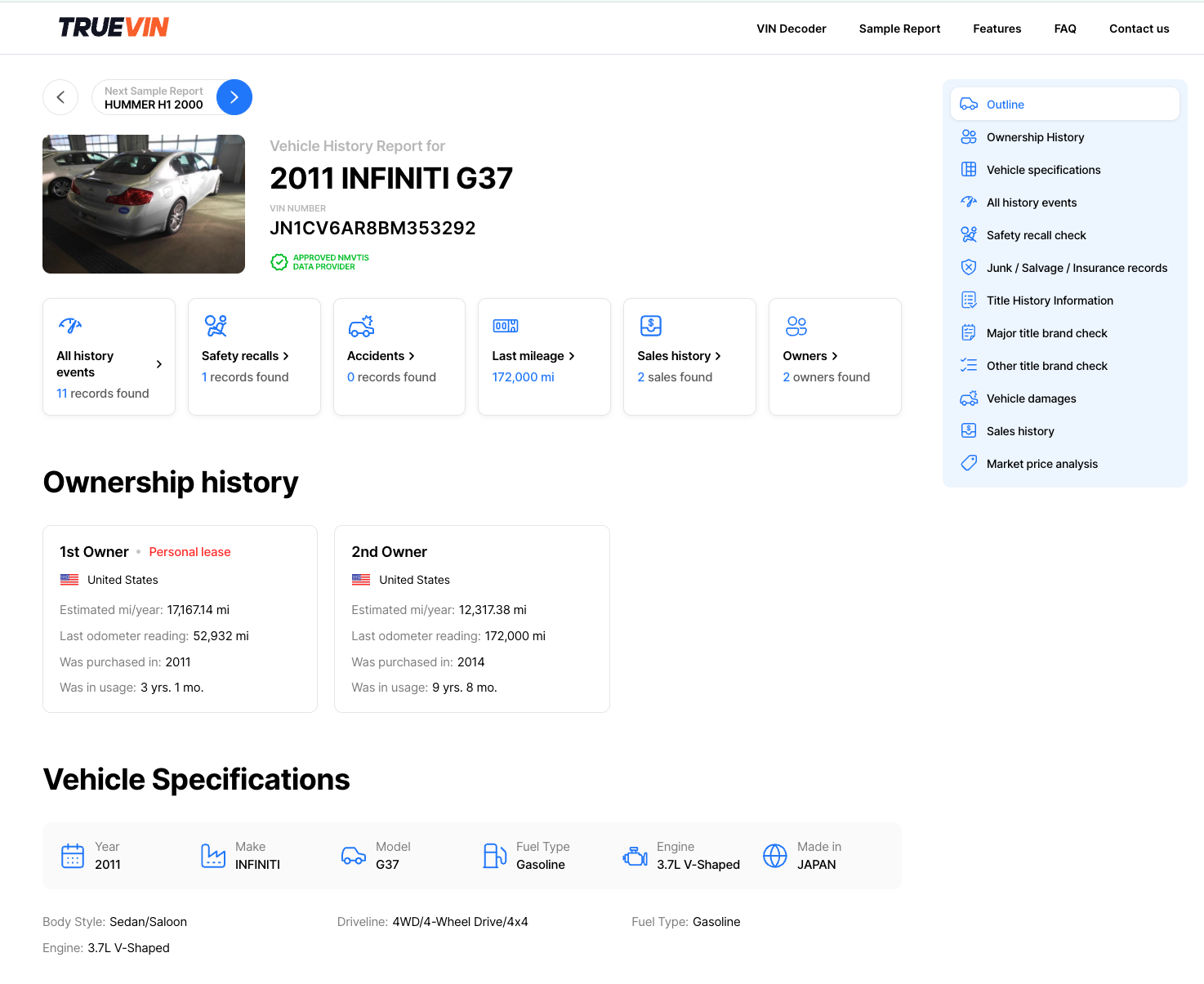
Task: Open VIN Decoder in top navigation
Action: (792, 29)
